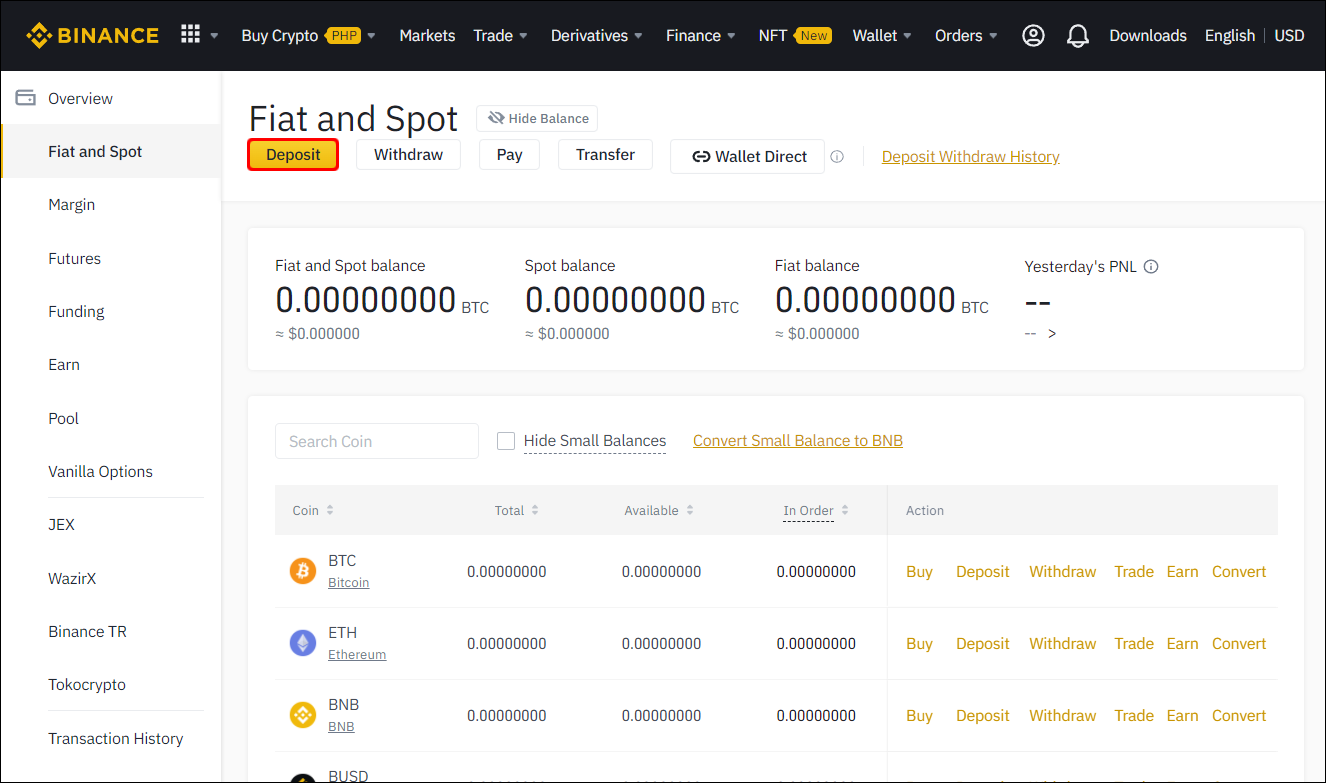View info icon beside Yesterday's PNL
This screenshot has width=1326, height=783.
(x=1151, y=266)
